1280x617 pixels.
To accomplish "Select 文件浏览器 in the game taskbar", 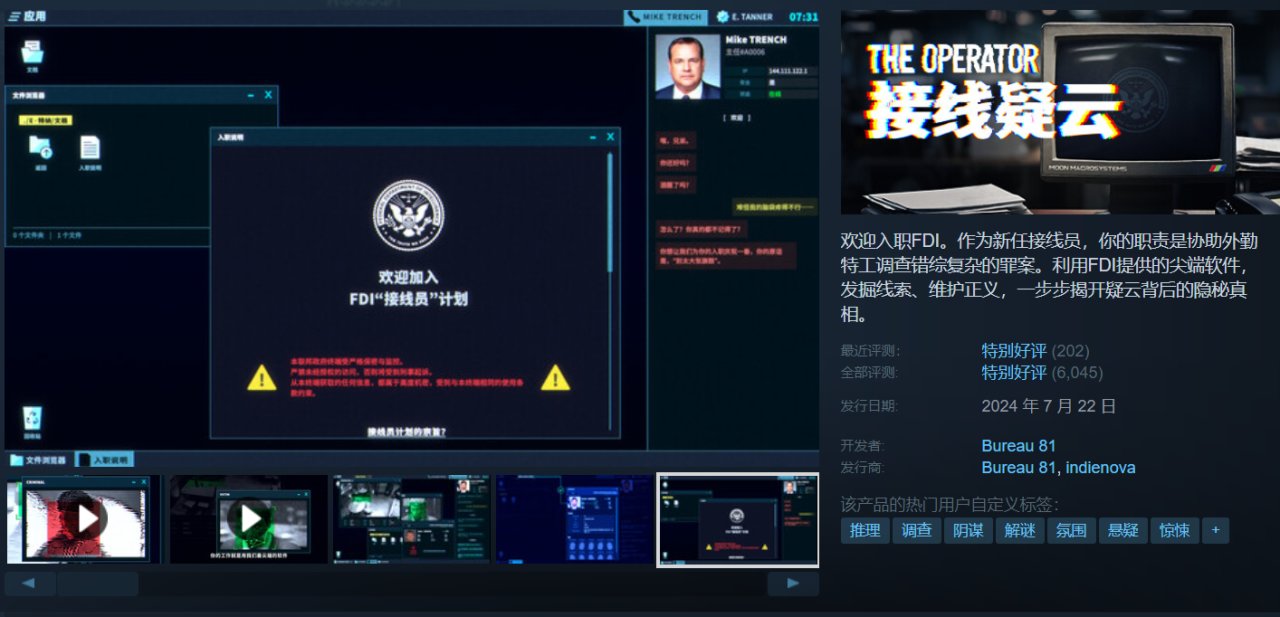I will 39,460.
